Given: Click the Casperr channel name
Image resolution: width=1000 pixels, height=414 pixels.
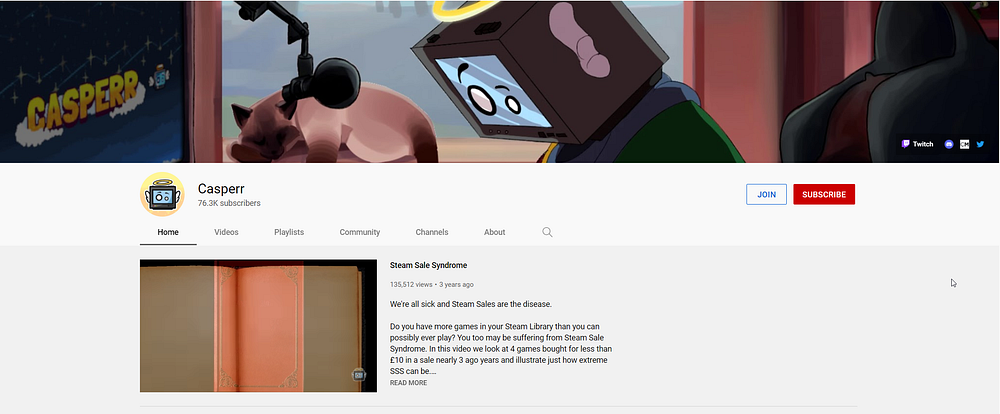Looking at the screenshot, I should coord(221,189).
